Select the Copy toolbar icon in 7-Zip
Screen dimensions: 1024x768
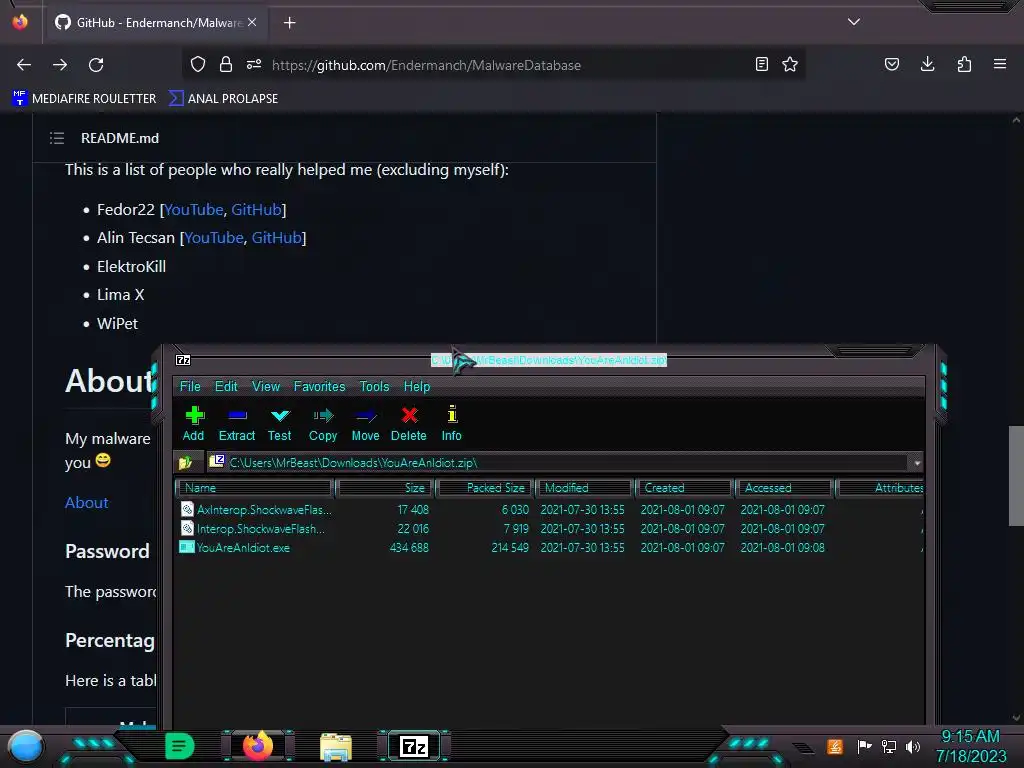coord(323,424)
